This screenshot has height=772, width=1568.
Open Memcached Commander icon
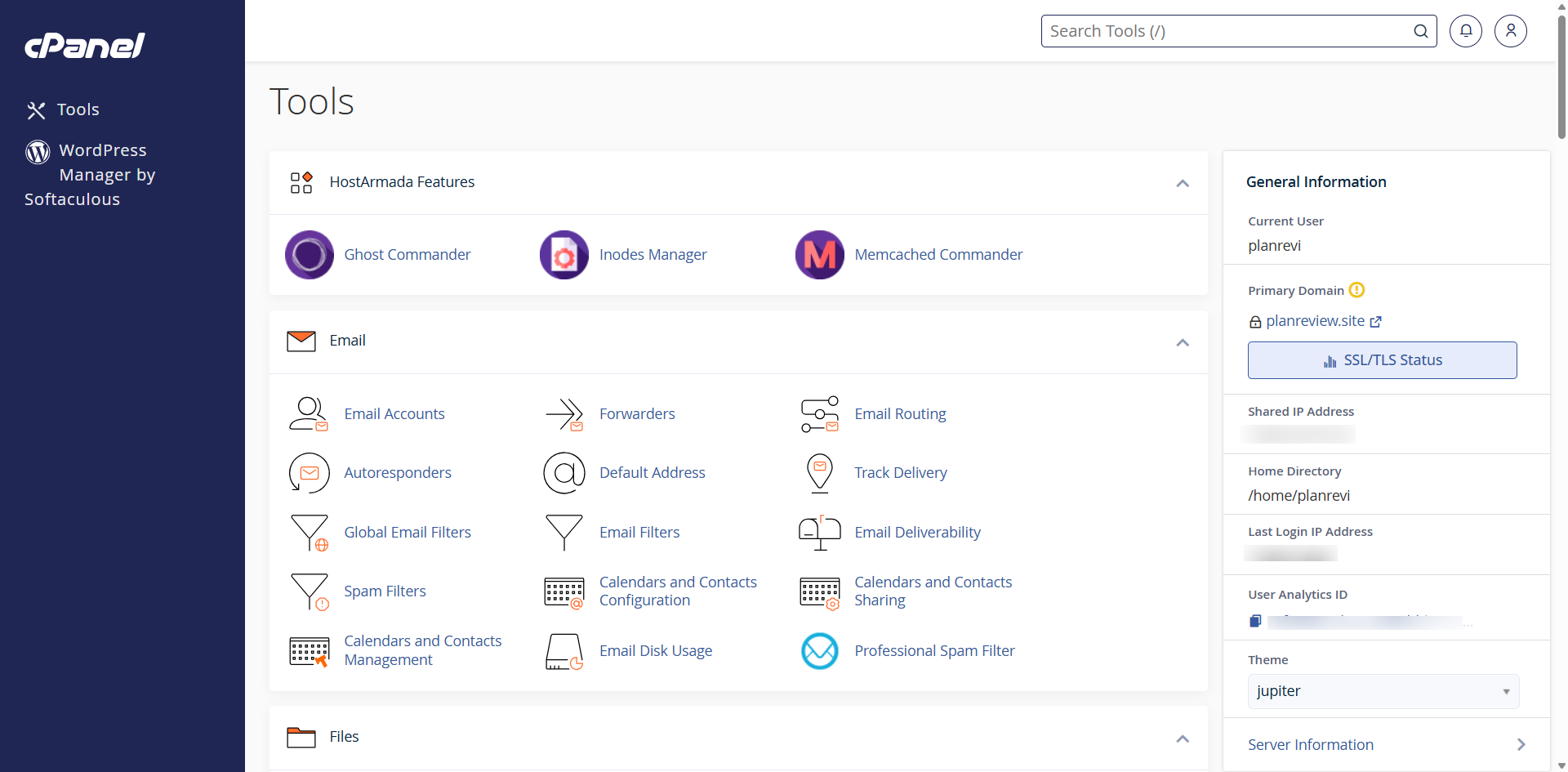point(820,255)
